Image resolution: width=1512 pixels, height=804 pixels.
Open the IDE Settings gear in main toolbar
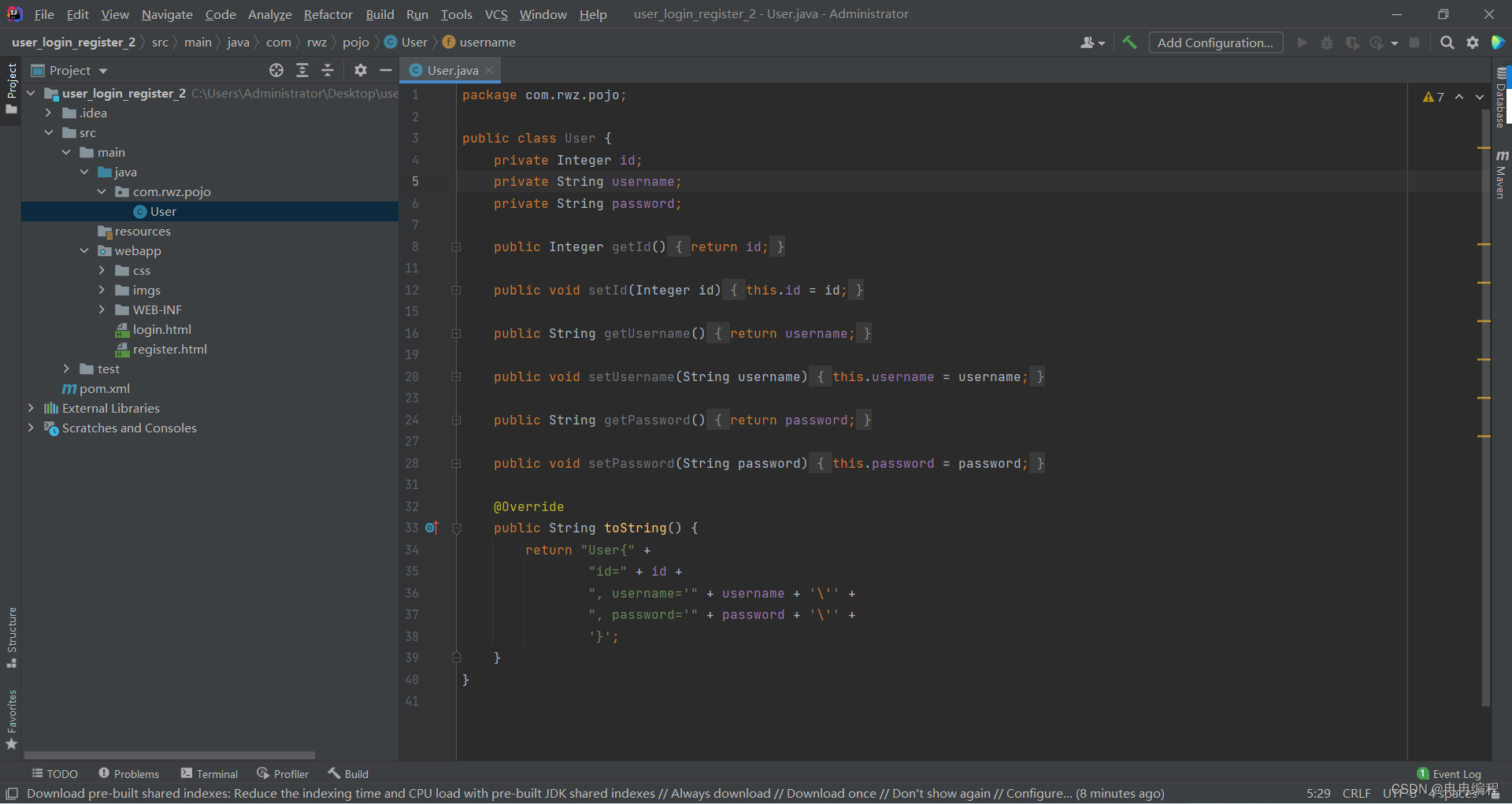point(1473,43)
